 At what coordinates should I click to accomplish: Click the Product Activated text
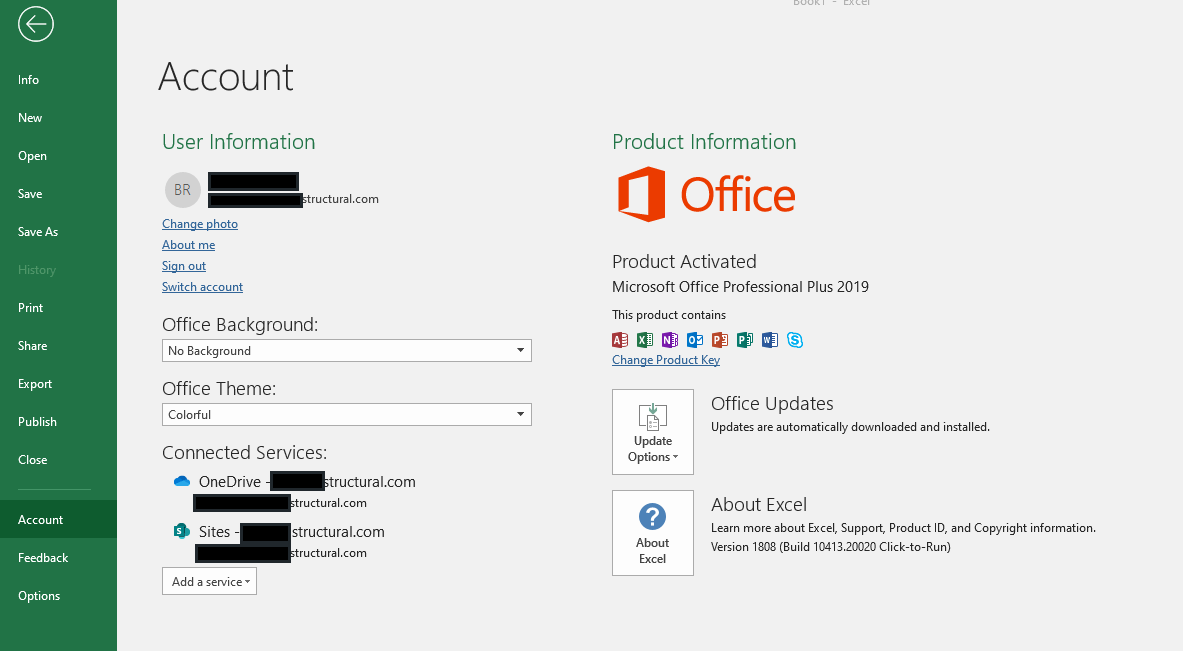[684, 262]
